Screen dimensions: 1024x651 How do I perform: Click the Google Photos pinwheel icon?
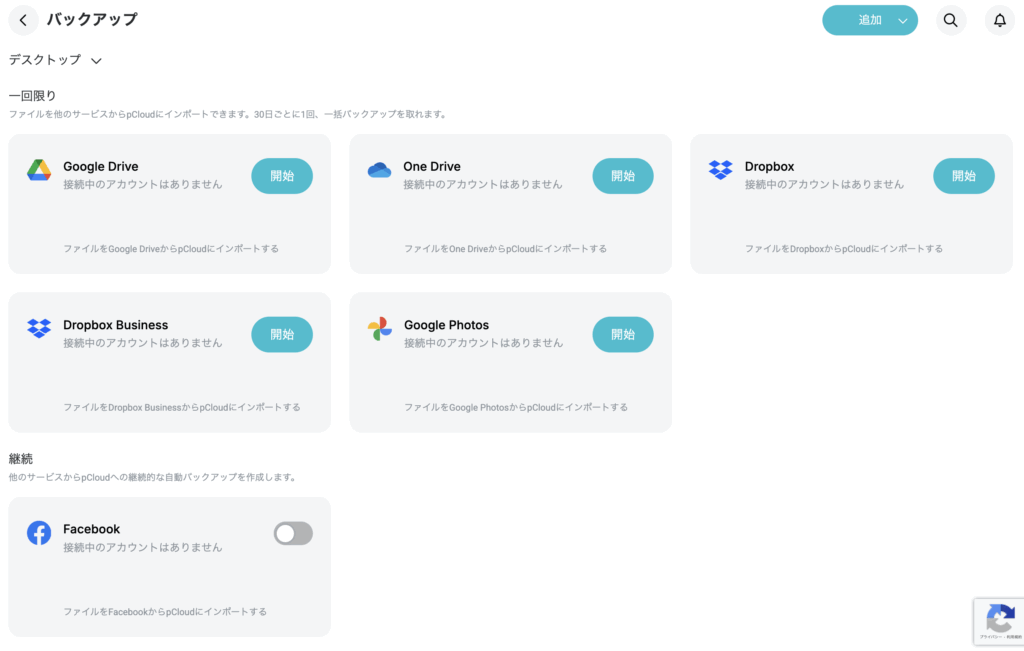pyautogui.click(x=379, y=328)
